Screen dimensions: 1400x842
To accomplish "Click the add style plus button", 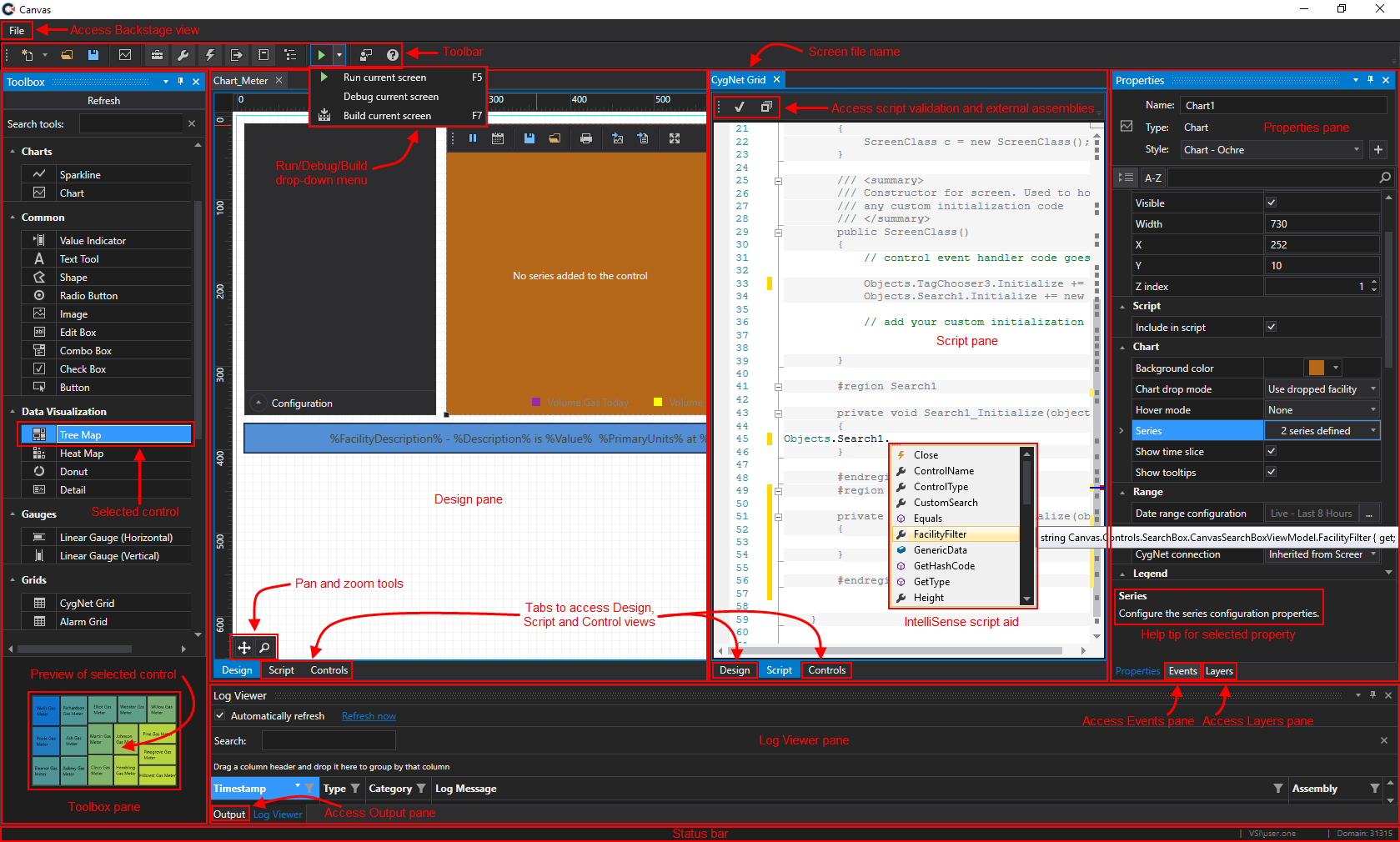I will (x=1378, y=150).
